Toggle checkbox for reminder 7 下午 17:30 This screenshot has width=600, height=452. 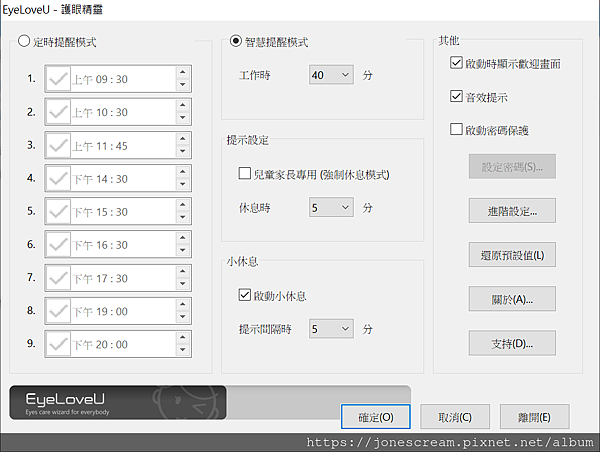coord(58,278)
